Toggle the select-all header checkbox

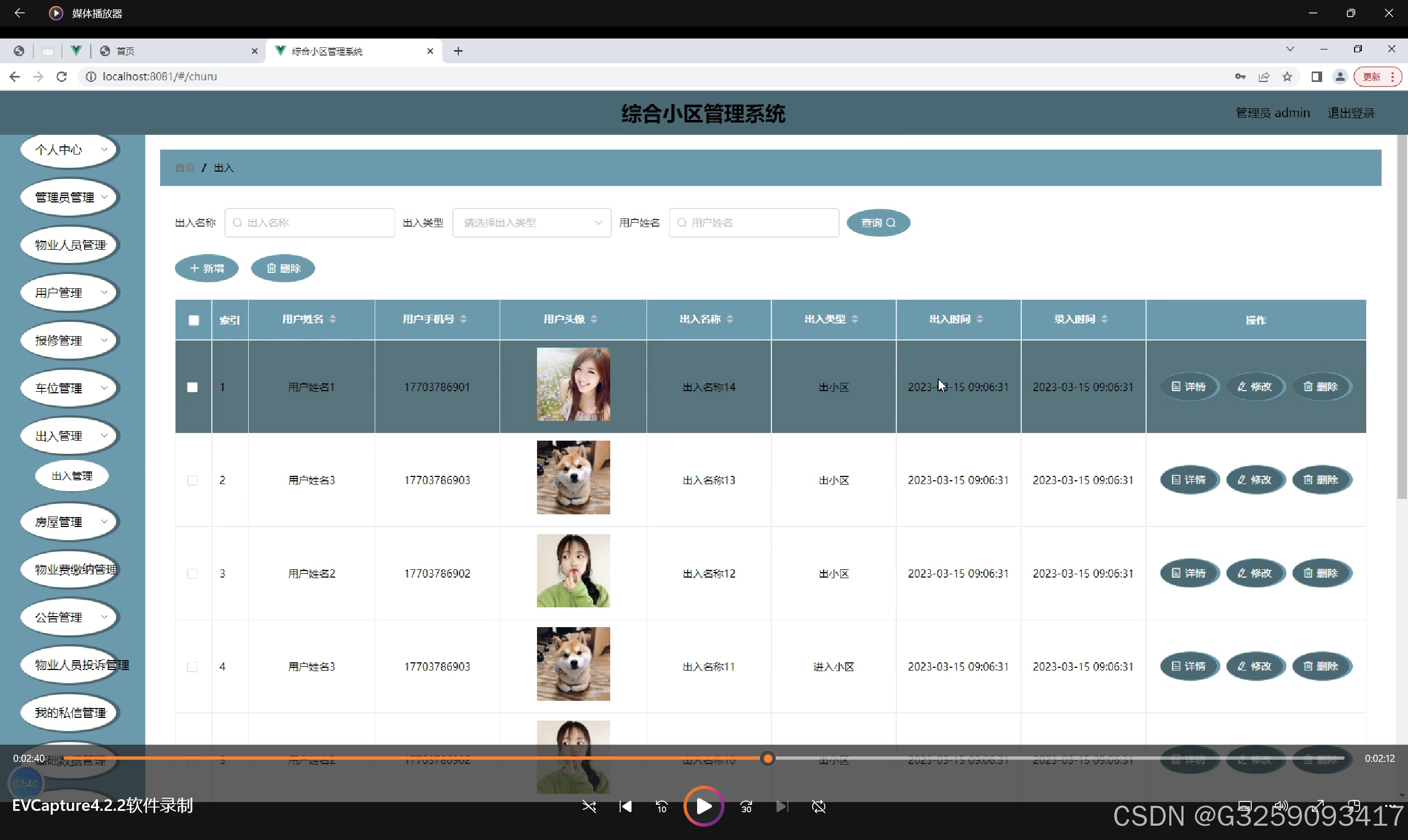[194, 320]
